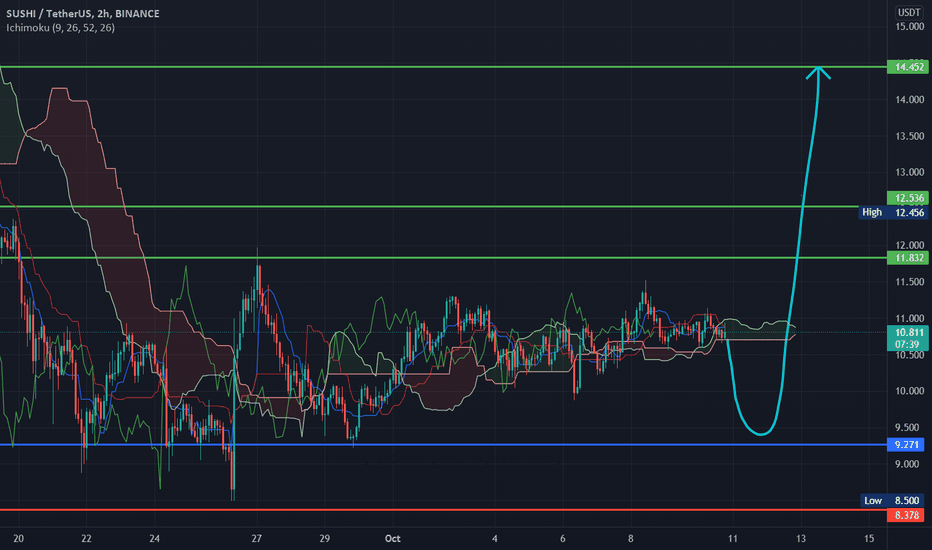The image size is (932, 550).
Task: Click the cyan arrowhead at the 14.452 target
Action: tap(818, 72)
